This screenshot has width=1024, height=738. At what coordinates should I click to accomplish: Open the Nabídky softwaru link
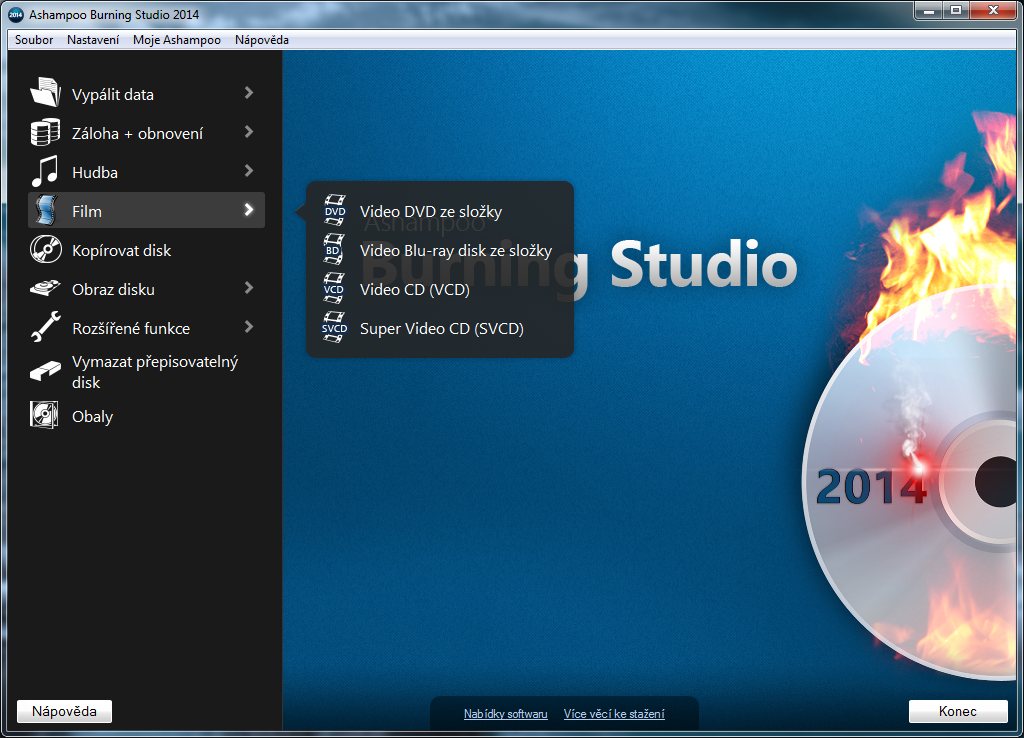pyautogui.click(x=505, y=714)
